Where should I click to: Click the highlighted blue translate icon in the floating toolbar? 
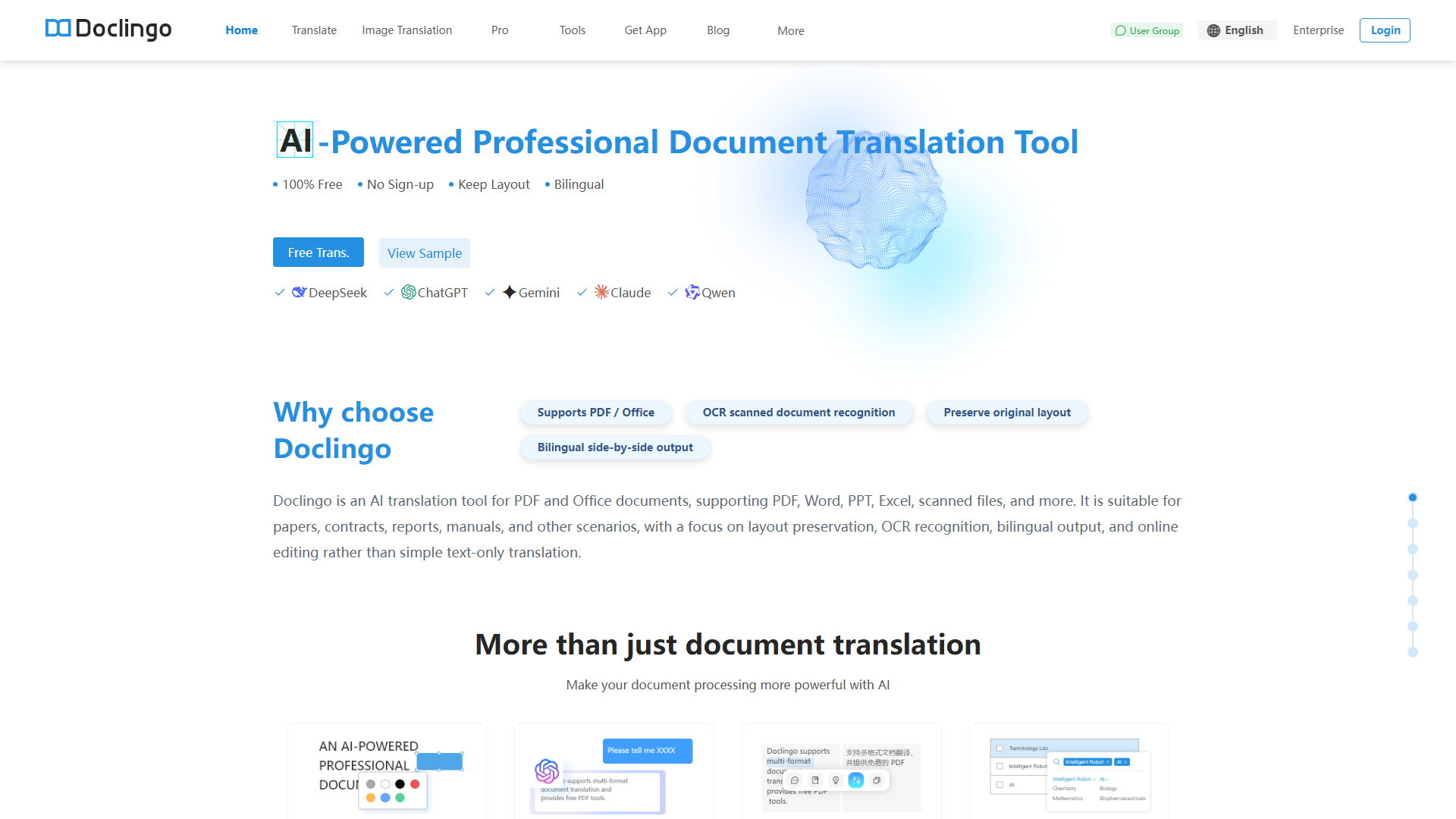click(856, 780)
